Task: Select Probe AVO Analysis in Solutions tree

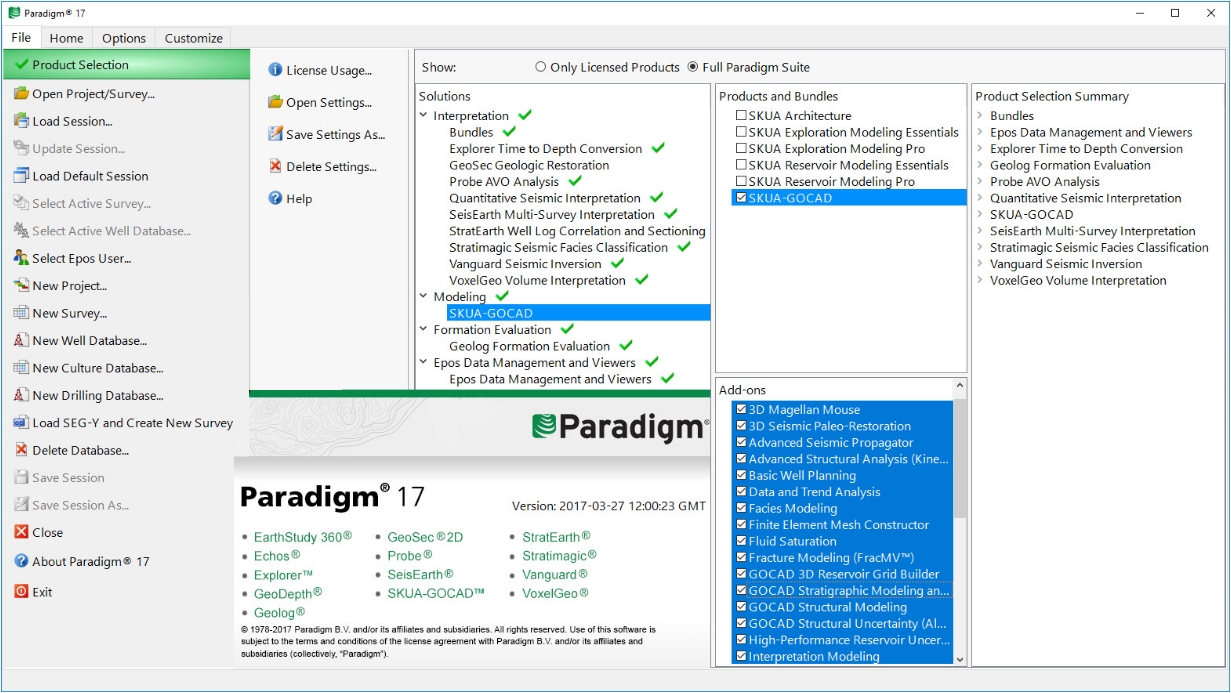Action: [x=504, y=182]
